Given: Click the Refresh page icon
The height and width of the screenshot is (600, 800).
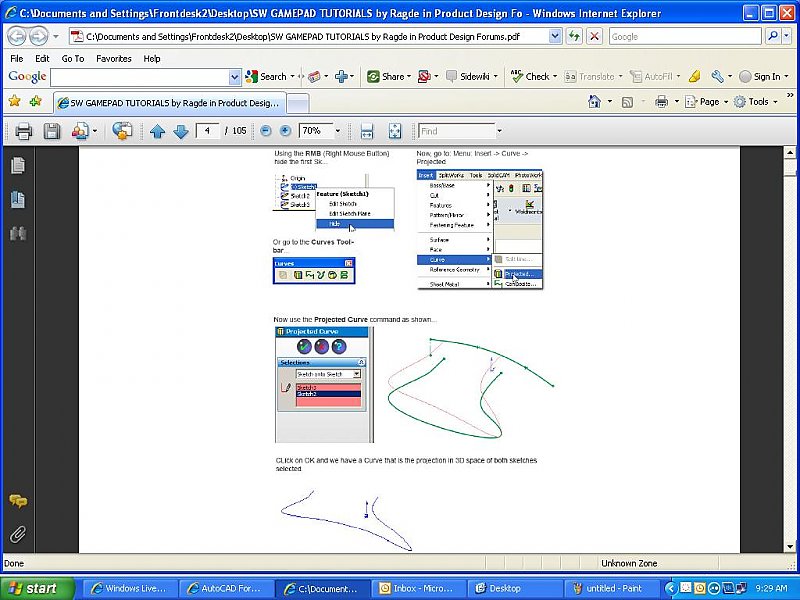Looking at the screenshot, I should pos(574,36).
